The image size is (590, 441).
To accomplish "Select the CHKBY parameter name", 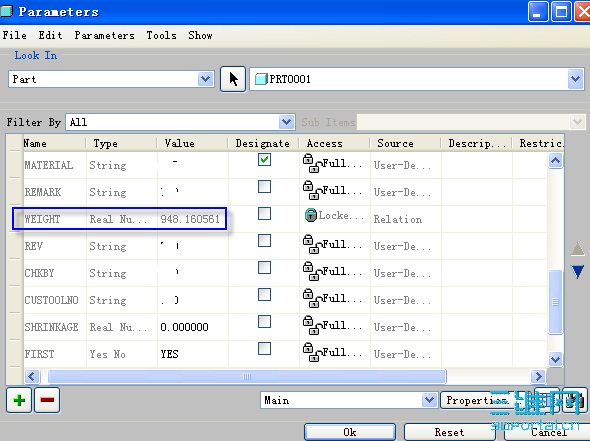I will coord(39,273).
